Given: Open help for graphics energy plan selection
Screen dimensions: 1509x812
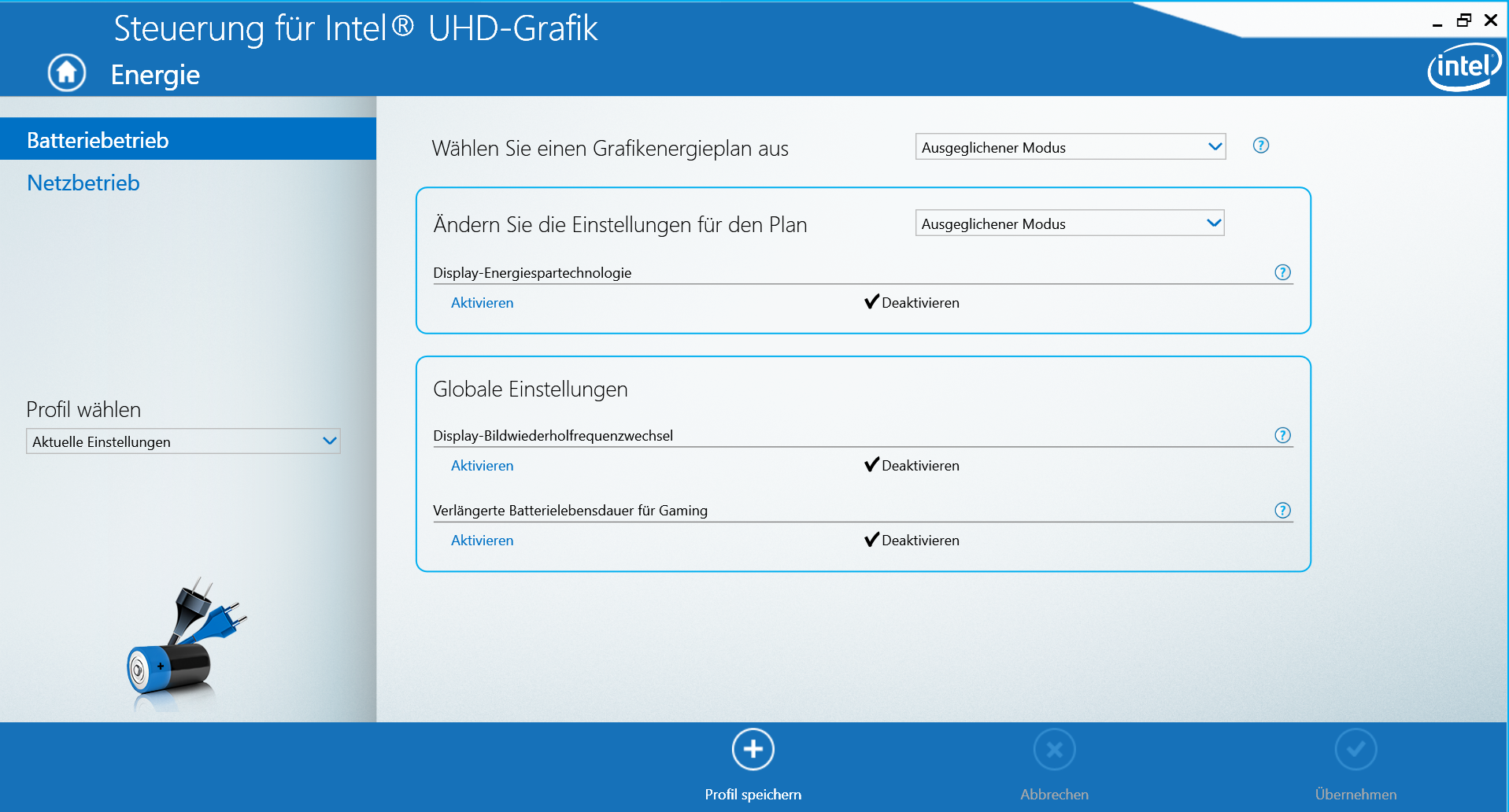Looking at the screenshot, I should click(x=1261, y=146).
